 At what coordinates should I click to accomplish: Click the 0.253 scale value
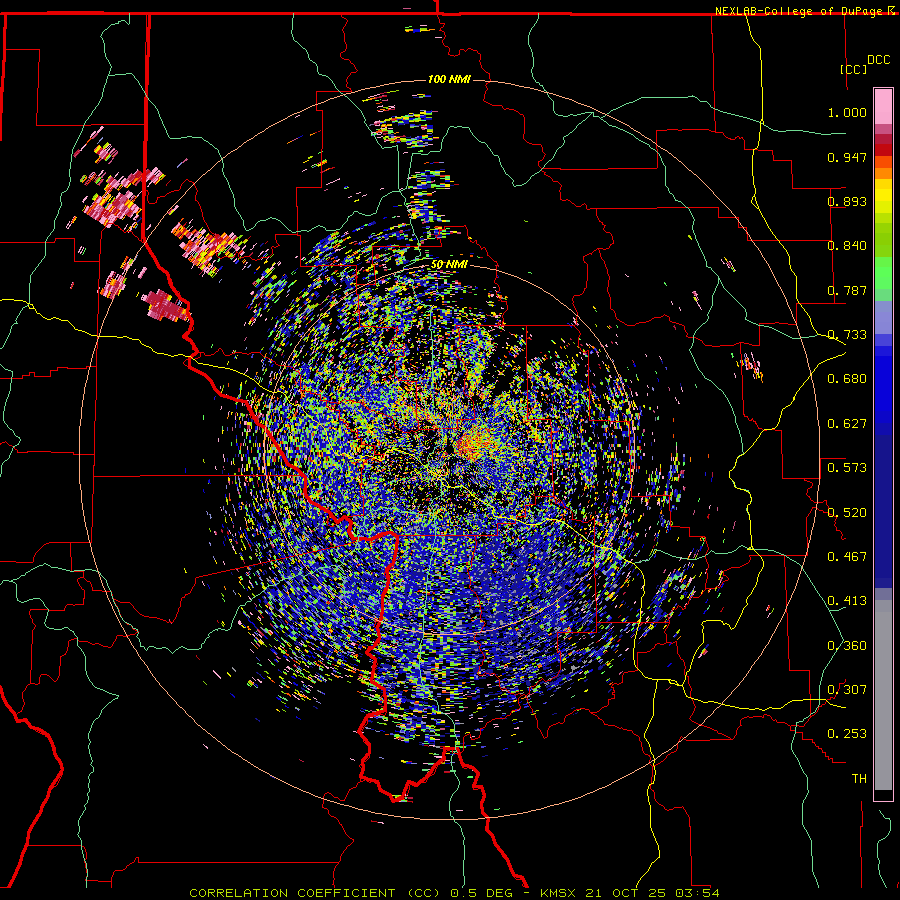[x=847, y=734]
